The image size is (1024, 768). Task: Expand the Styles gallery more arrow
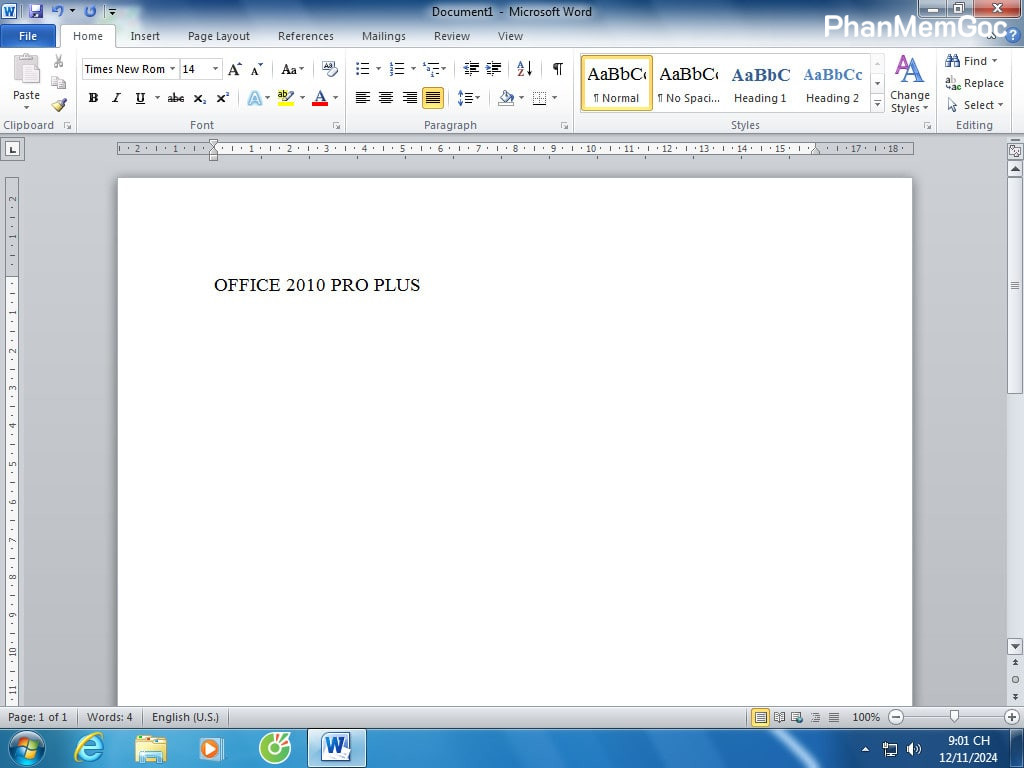tap(877, 103)
